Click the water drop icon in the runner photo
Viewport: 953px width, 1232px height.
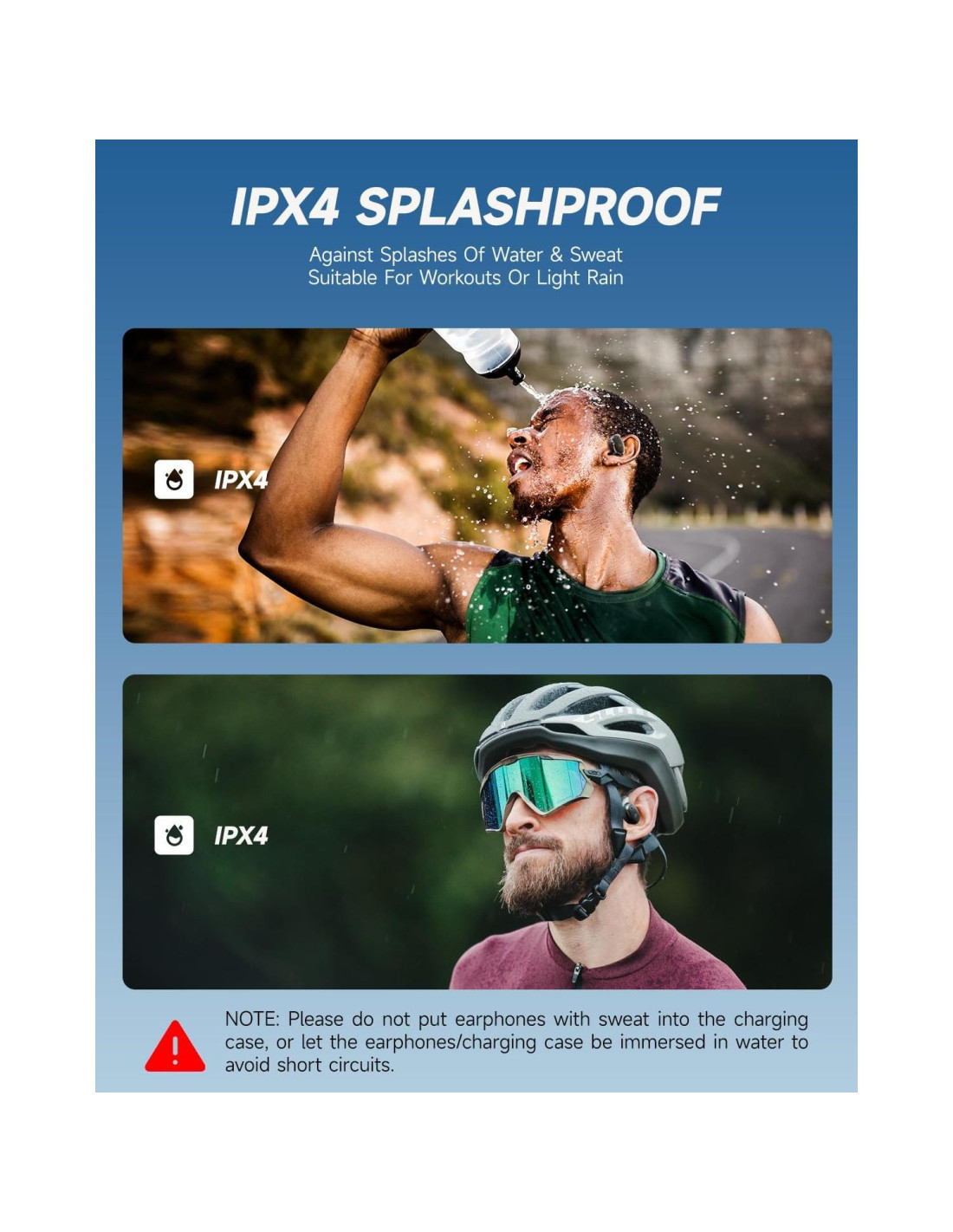pyautogui.click(x=174, y=479)
